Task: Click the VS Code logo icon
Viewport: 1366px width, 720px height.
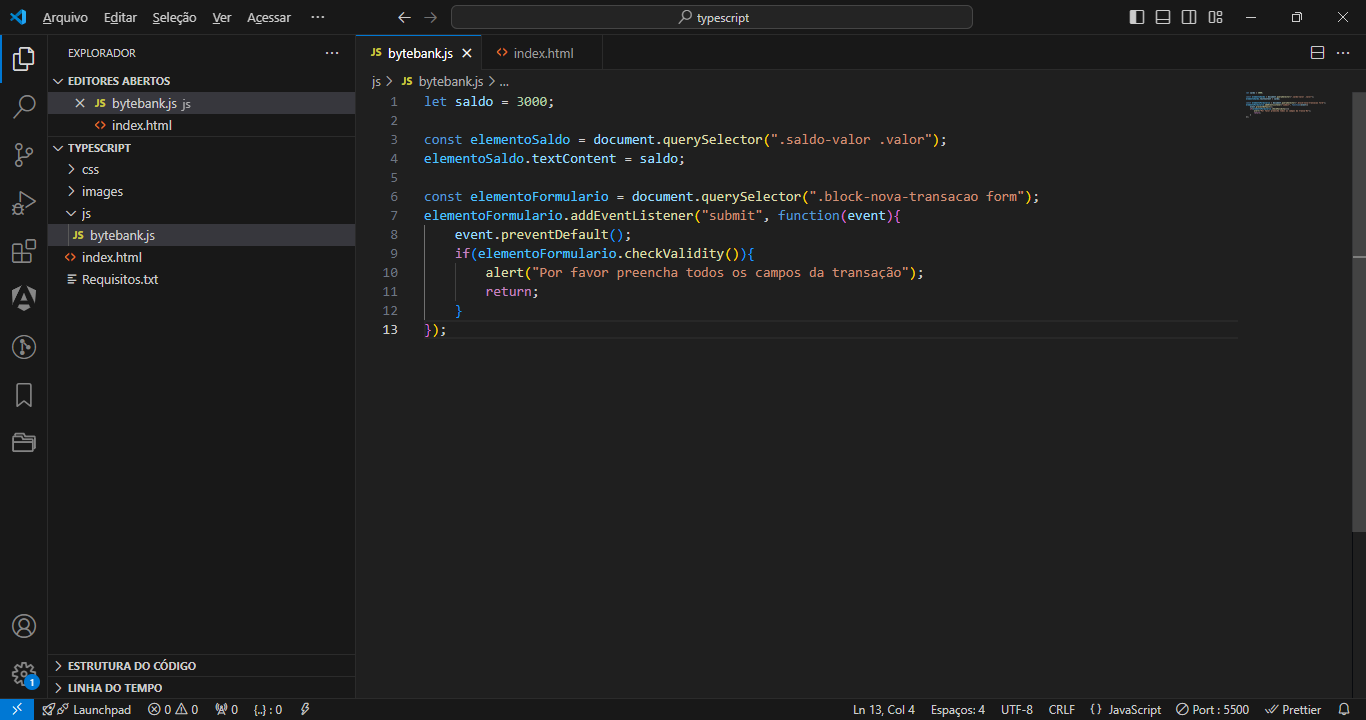Action: pyautogui.click(x=18, y=17)
